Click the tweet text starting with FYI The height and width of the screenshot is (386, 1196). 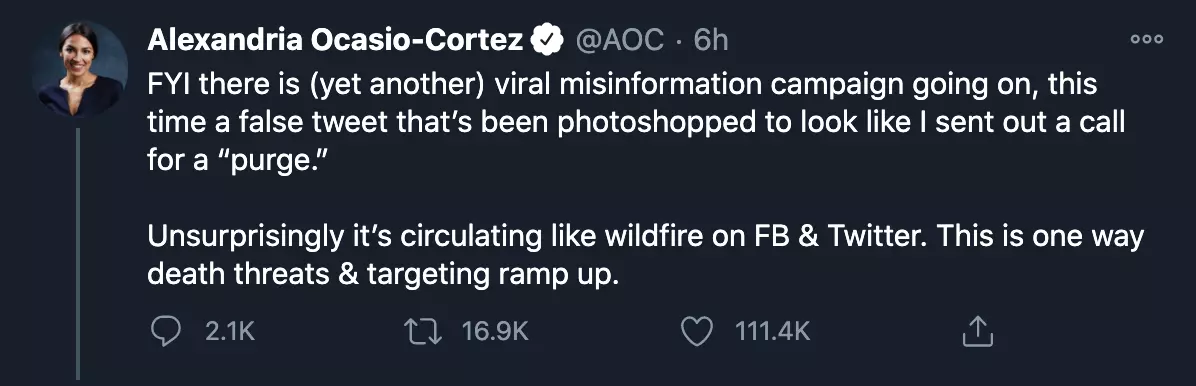point(638,123)
